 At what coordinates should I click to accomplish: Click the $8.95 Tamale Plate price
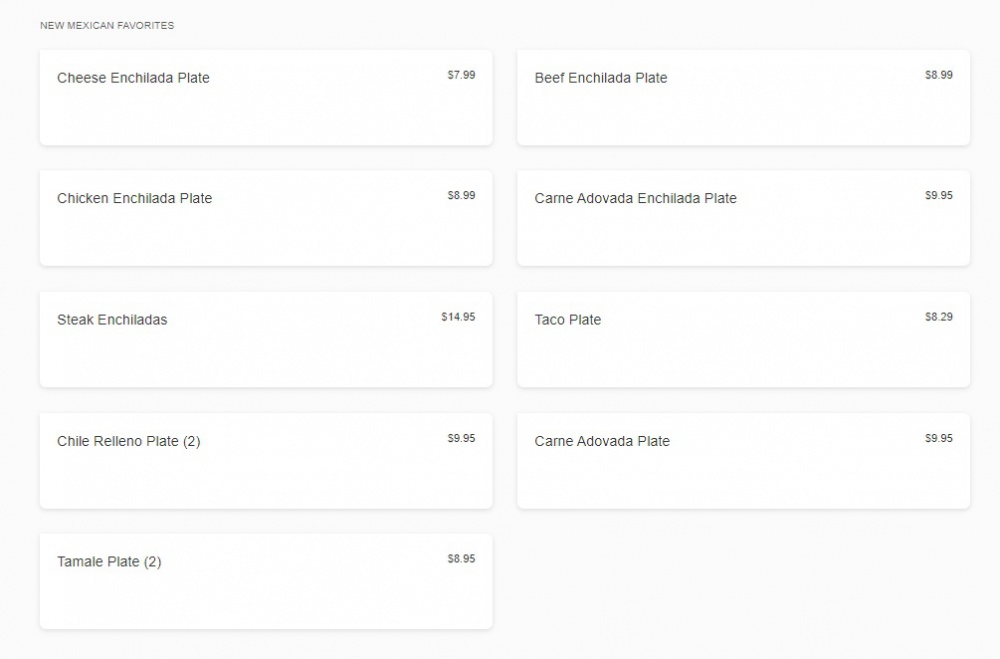click(461, 559)
